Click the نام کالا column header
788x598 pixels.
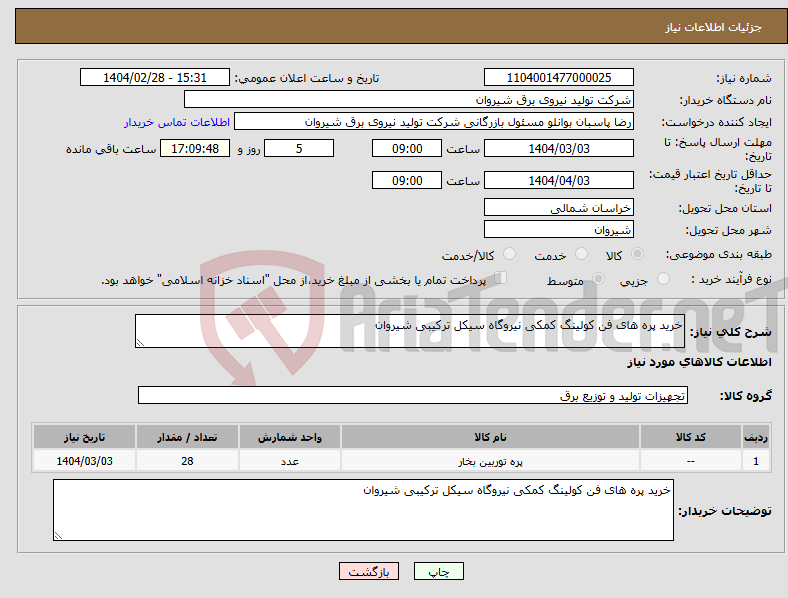coord(490,437)
